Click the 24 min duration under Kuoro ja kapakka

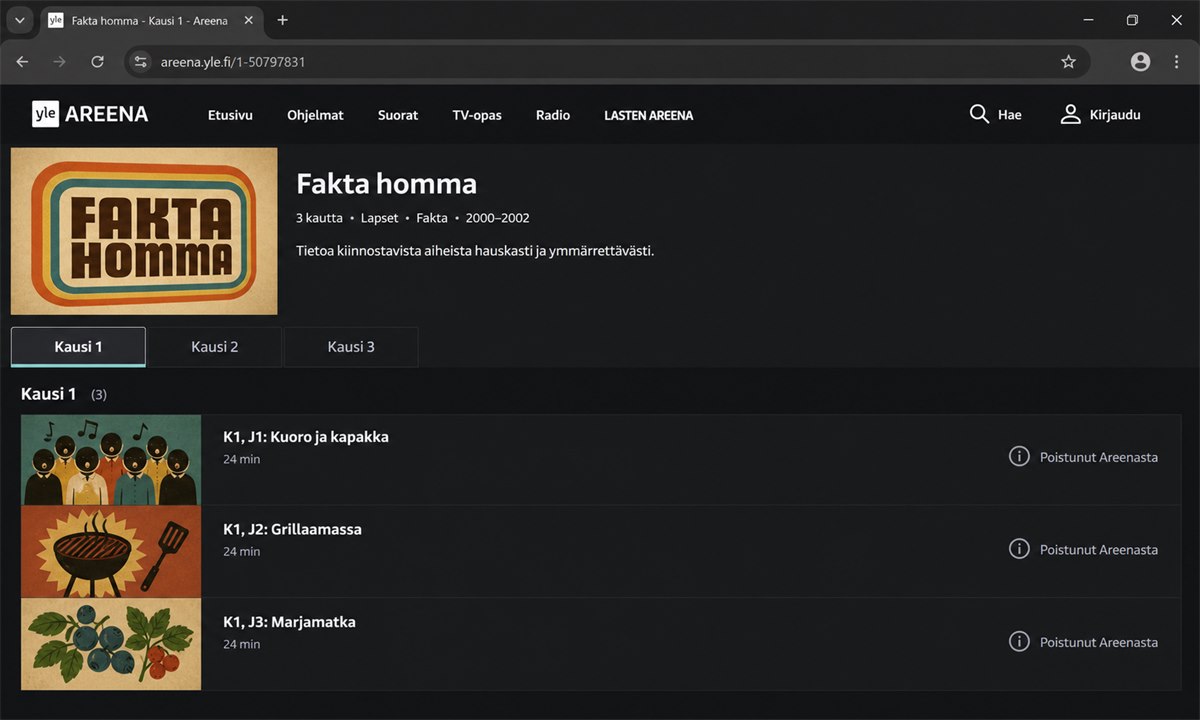point(241,459)
